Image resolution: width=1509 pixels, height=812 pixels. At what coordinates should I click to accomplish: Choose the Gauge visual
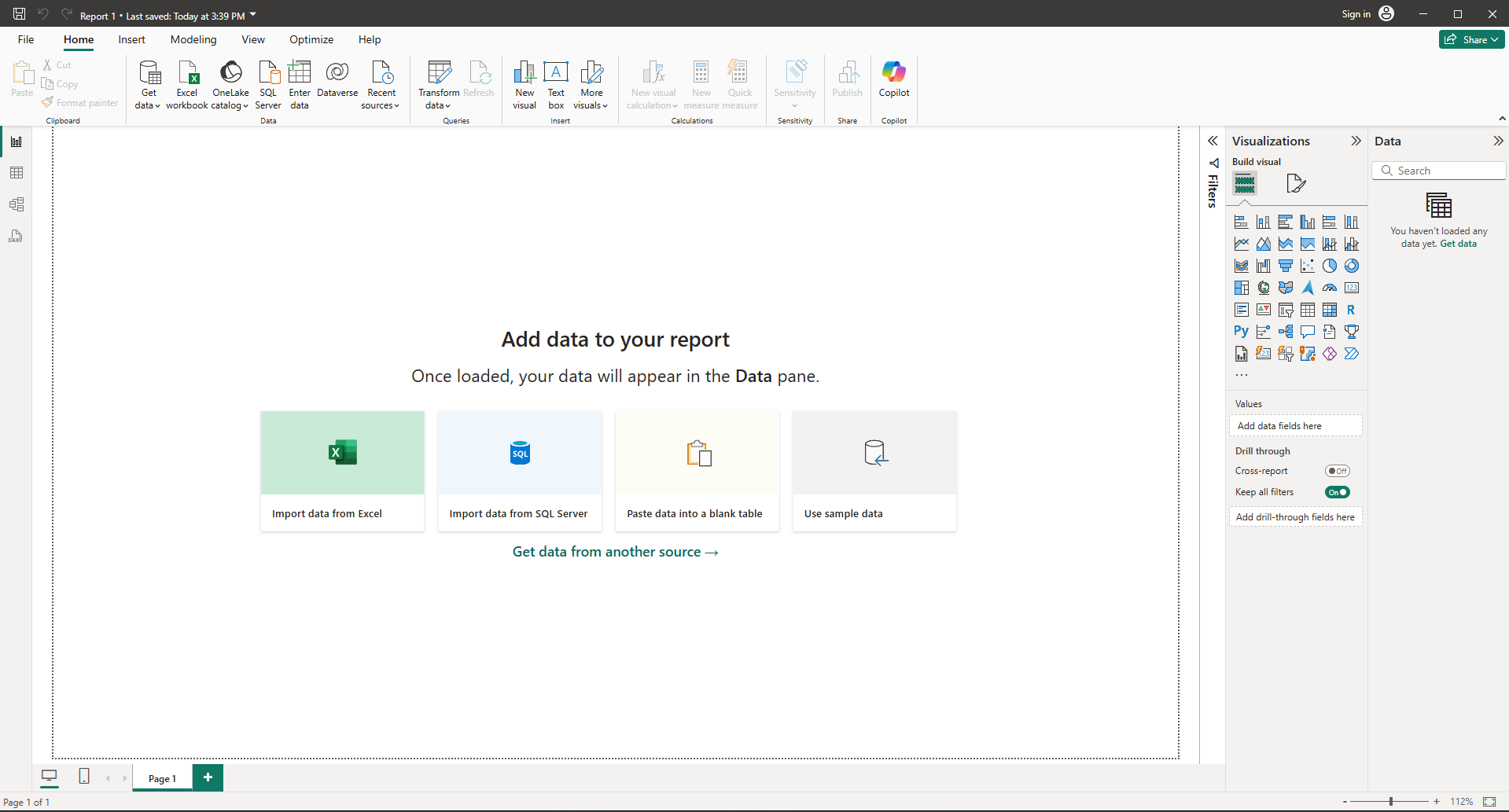click(1330, 288)
